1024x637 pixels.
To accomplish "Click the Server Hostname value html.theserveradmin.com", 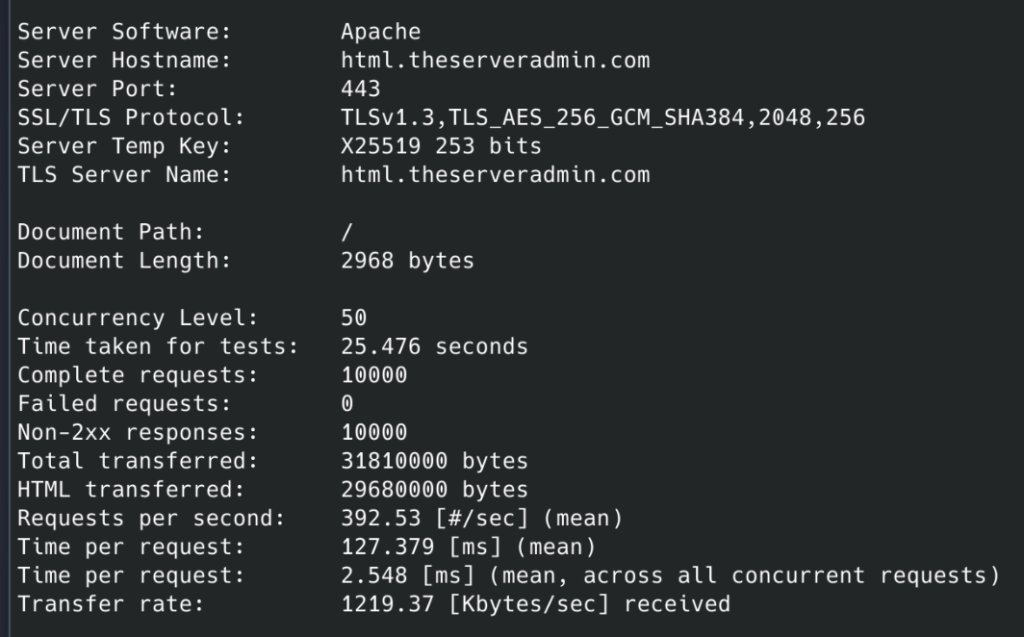I will (x=495, y=60).
